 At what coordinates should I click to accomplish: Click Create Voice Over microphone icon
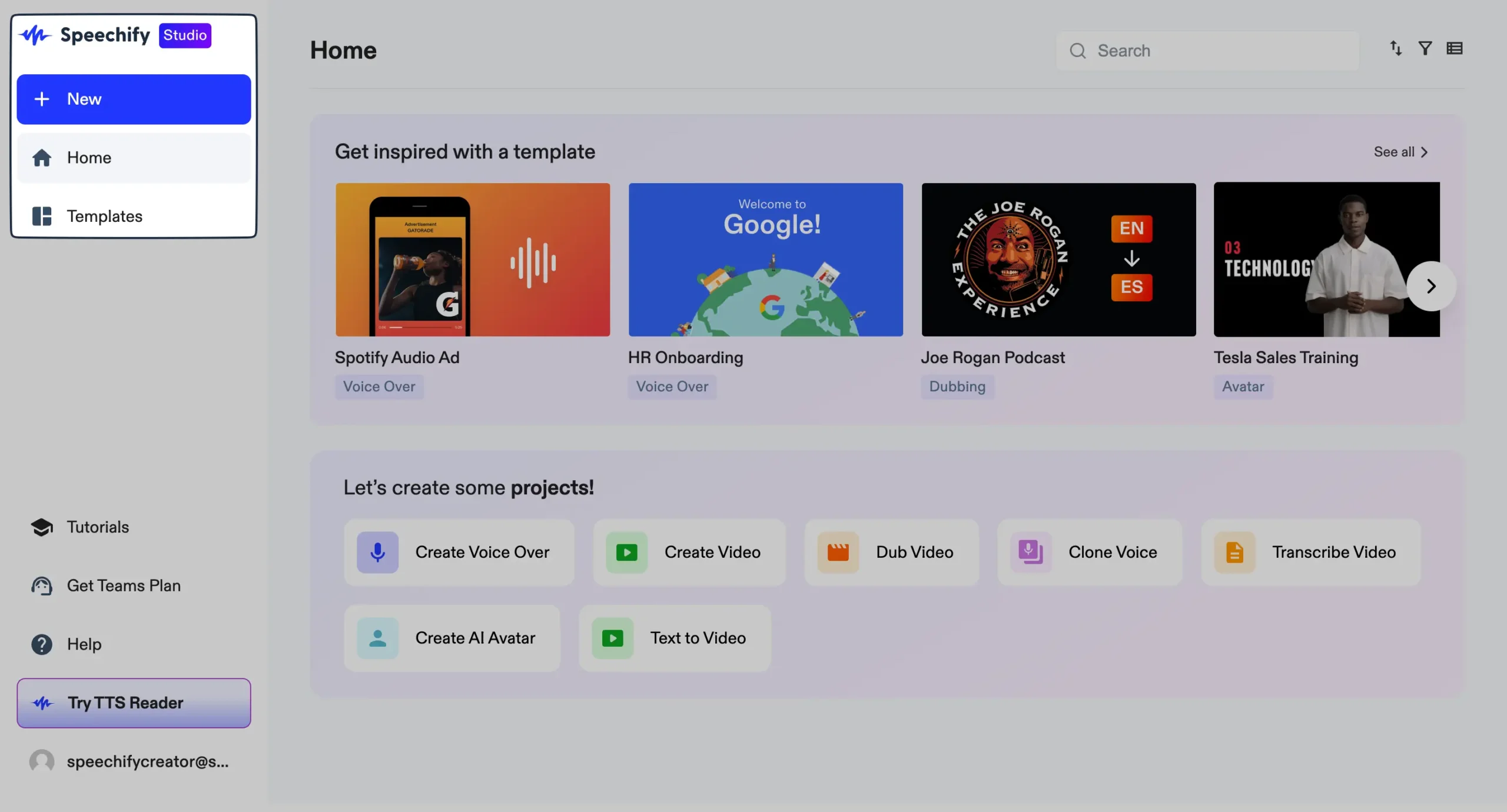(x=377, y=552)
